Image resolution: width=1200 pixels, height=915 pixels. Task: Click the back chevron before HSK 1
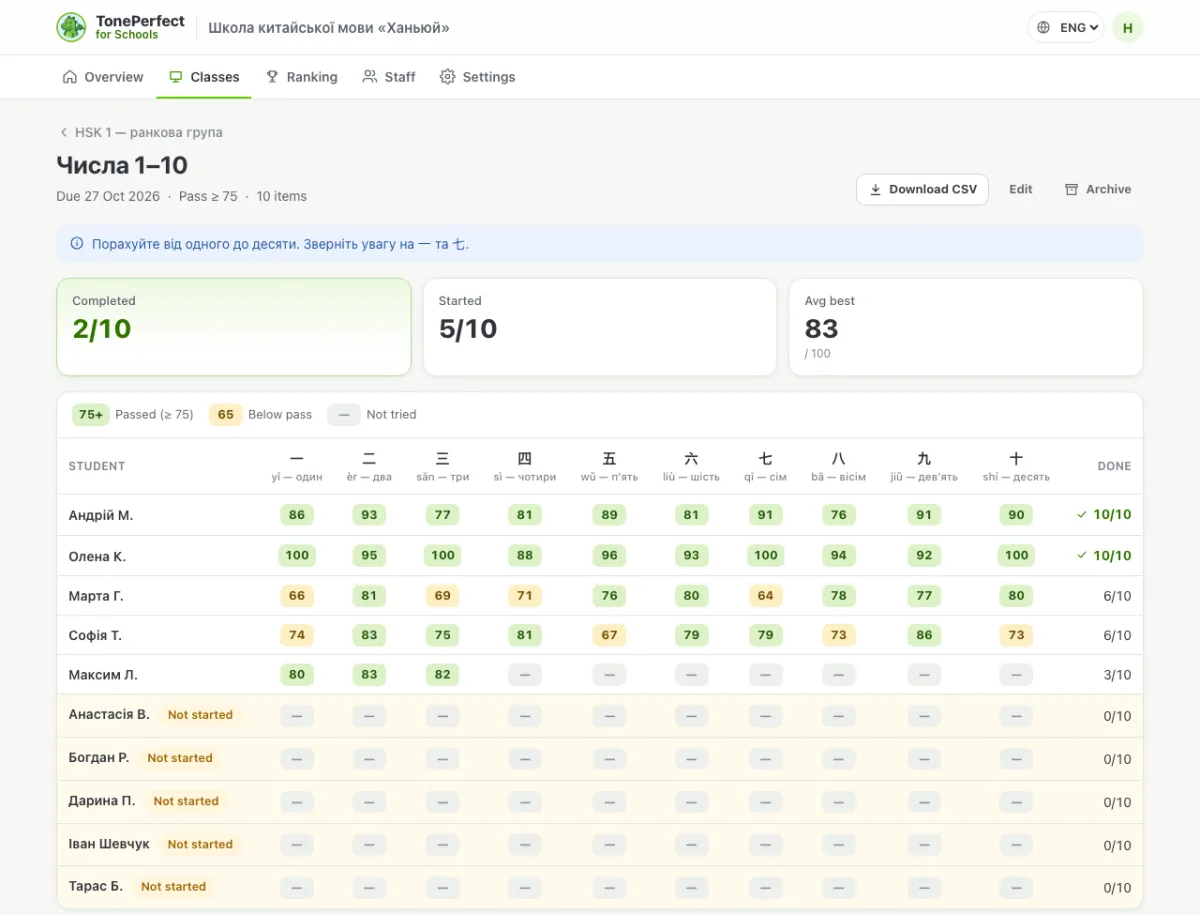pyautogui.click(x=64, y=132)
